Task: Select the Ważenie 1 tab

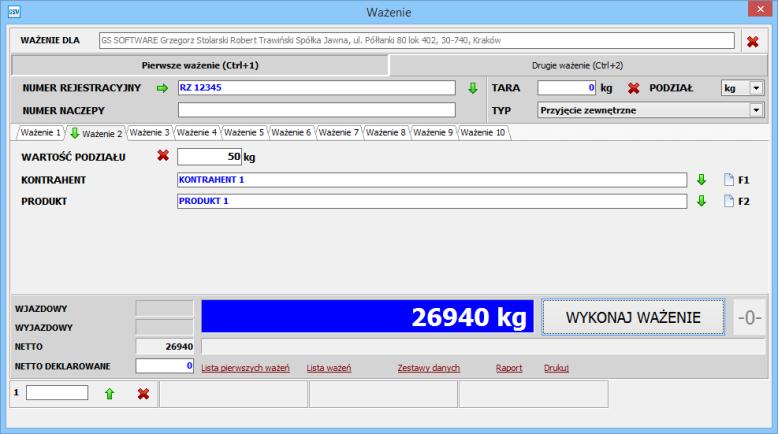Action: tap(41, 132)
